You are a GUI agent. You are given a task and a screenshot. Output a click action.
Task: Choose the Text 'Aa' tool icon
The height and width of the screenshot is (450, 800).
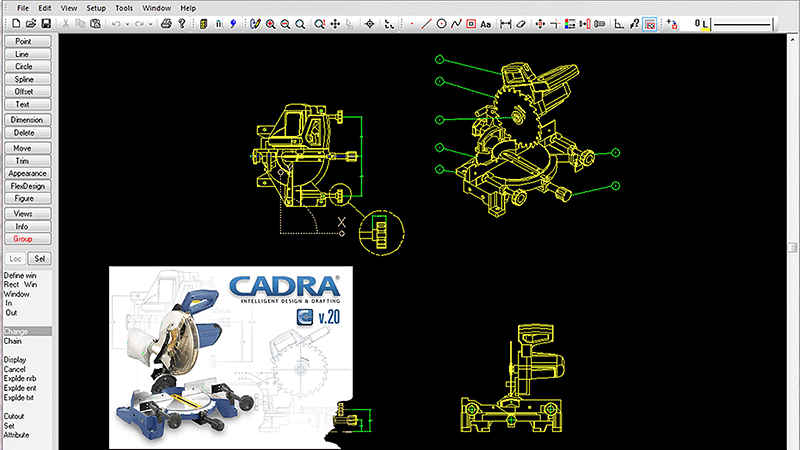point(485,22)
